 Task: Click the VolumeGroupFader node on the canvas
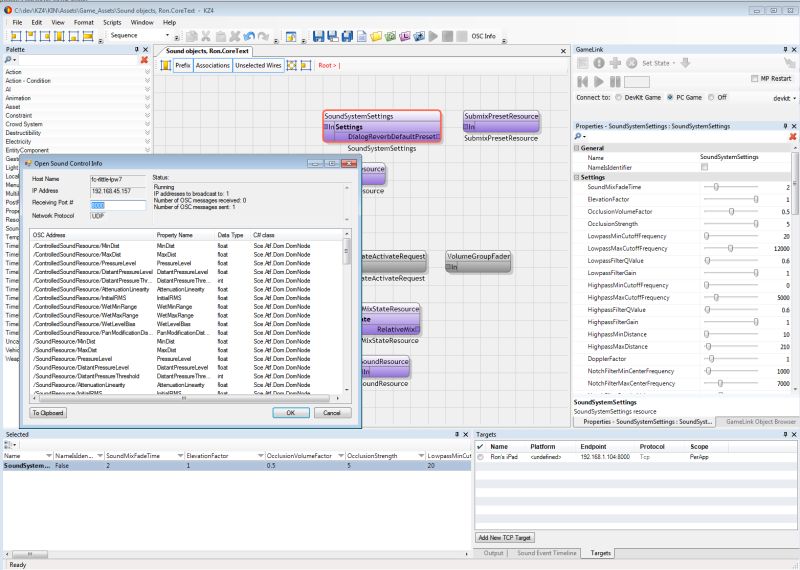tap(478, 261)
